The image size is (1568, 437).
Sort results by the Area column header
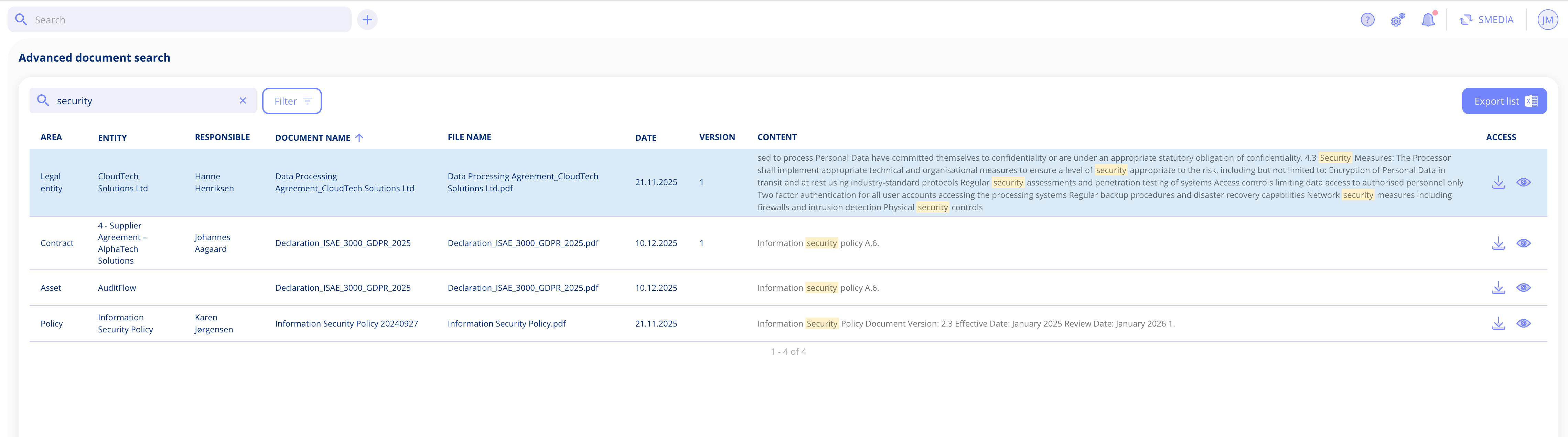pos(51,138)
